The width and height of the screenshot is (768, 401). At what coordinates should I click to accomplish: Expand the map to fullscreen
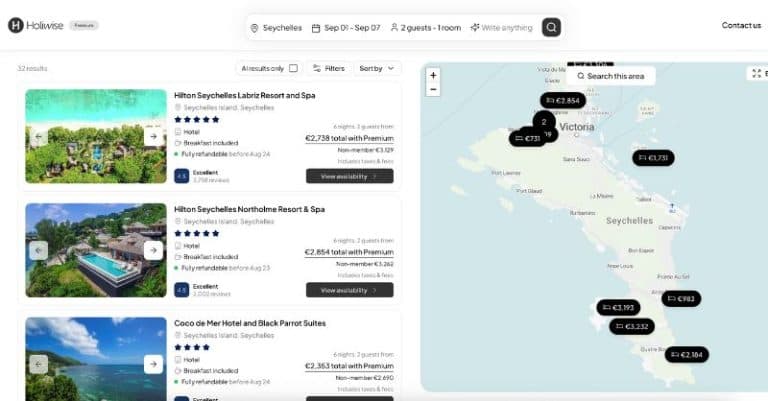pos(757,73)
